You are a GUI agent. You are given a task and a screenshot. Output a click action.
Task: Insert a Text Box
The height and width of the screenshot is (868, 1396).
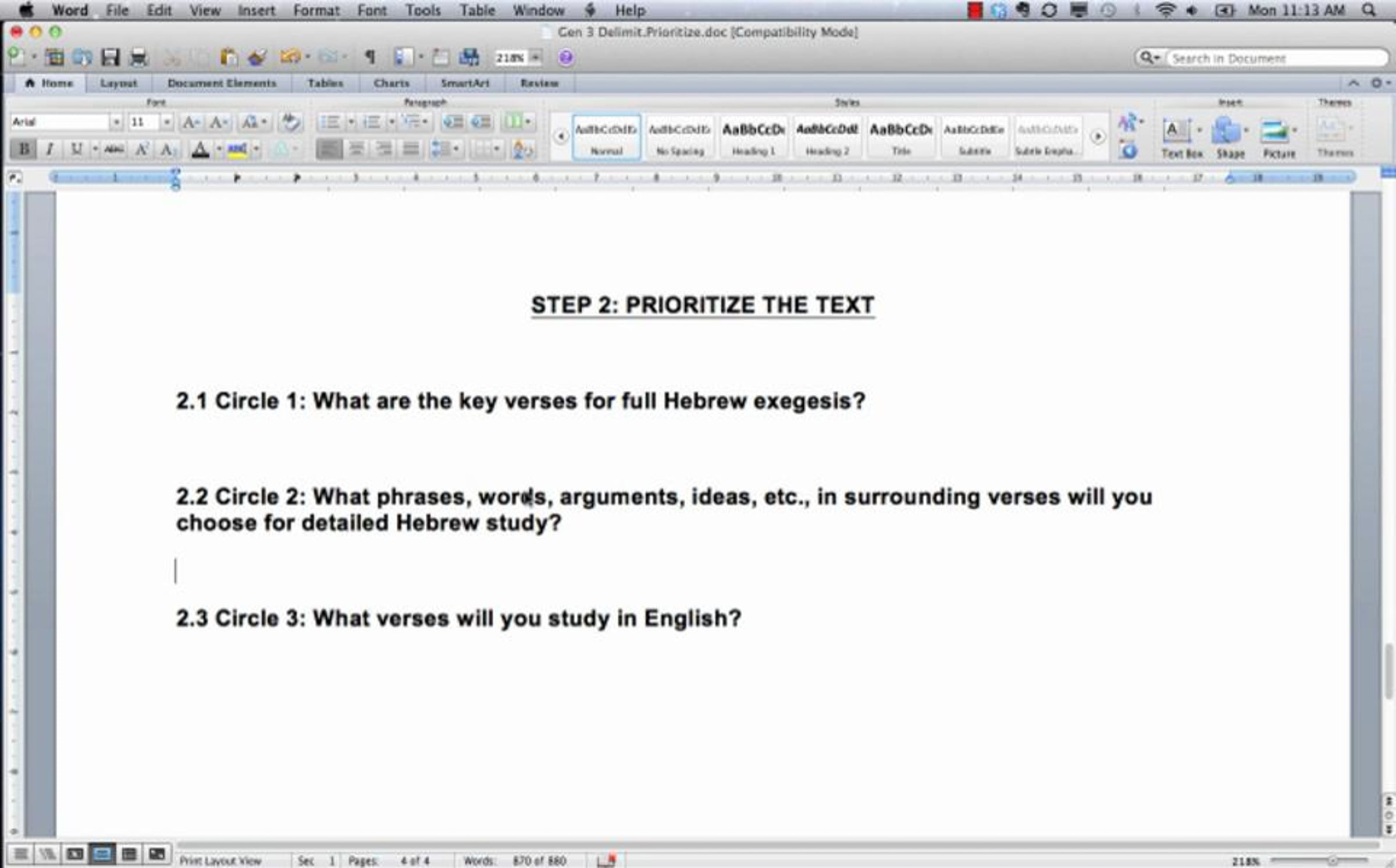click(1181, 137)
